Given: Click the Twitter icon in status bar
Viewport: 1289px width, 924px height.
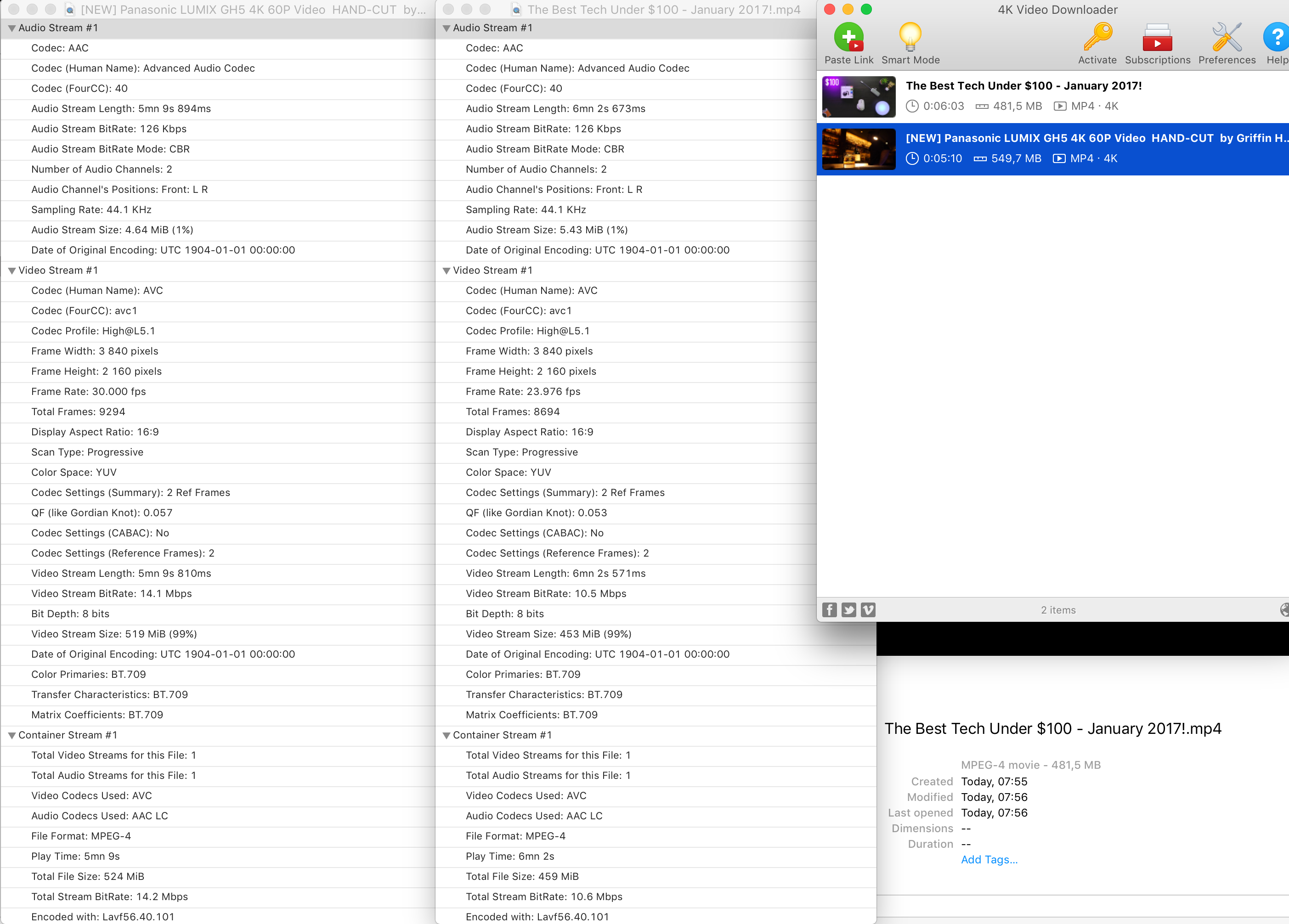Looking at the screenshot, I should (x=848, y=610).
